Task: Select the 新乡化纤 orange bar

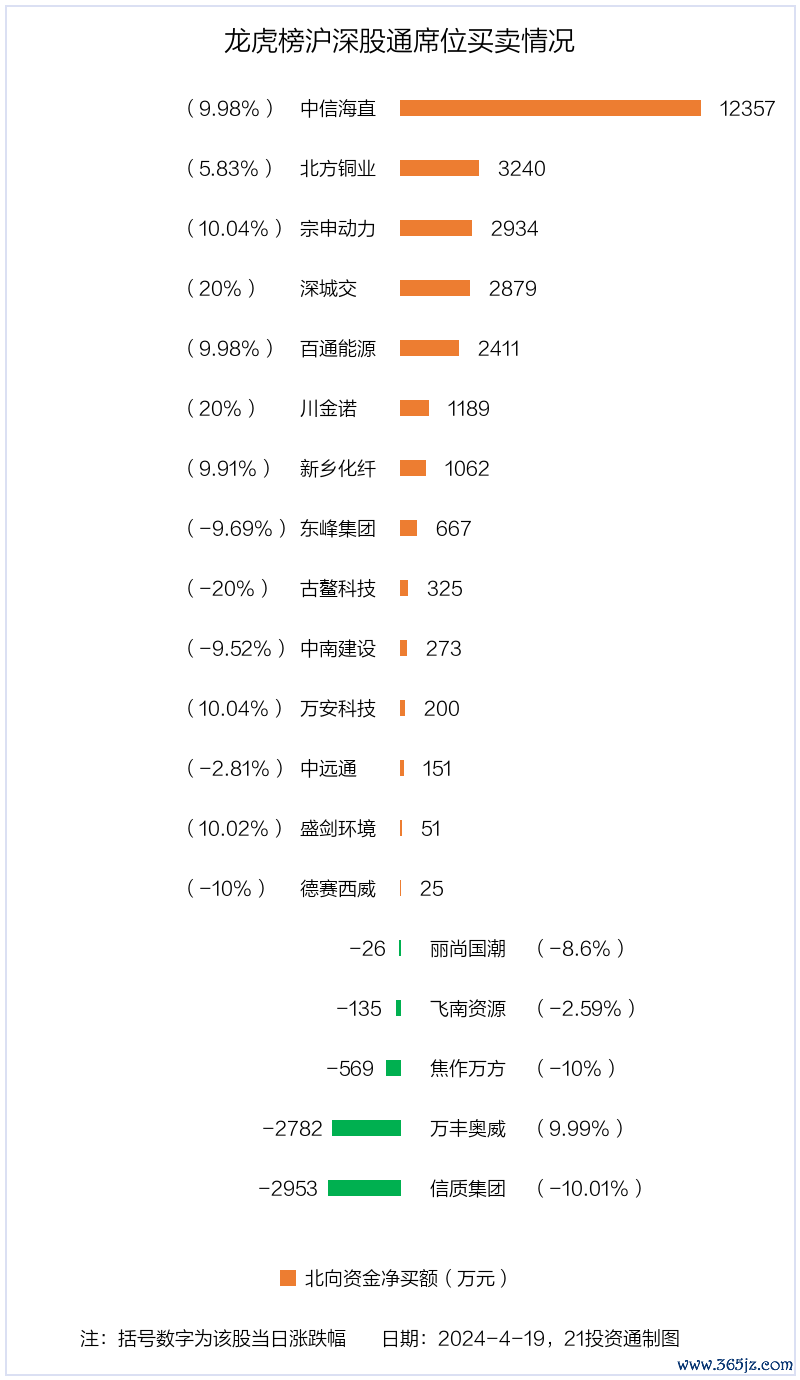Action: point(413,468)
